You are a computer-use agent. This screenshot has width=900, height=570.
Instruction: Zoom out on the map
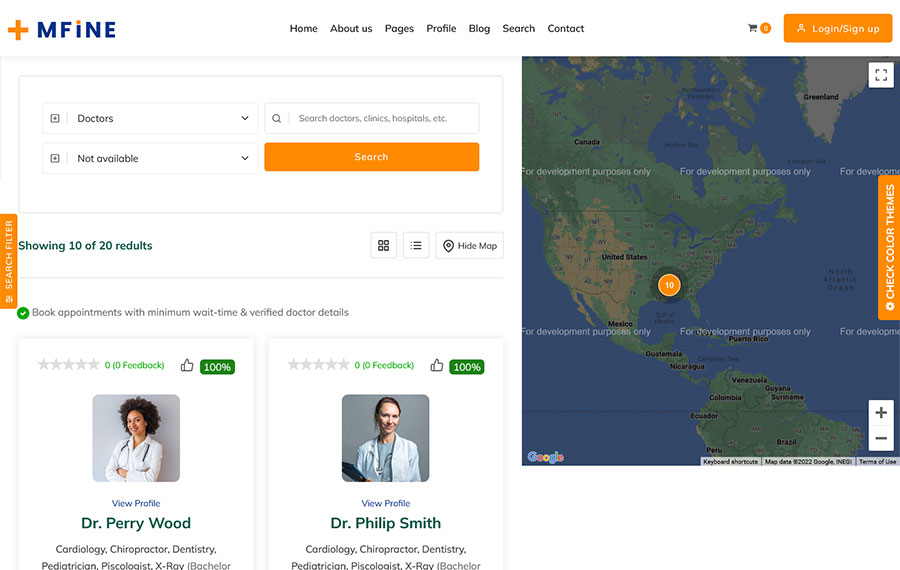coord(880,438)
